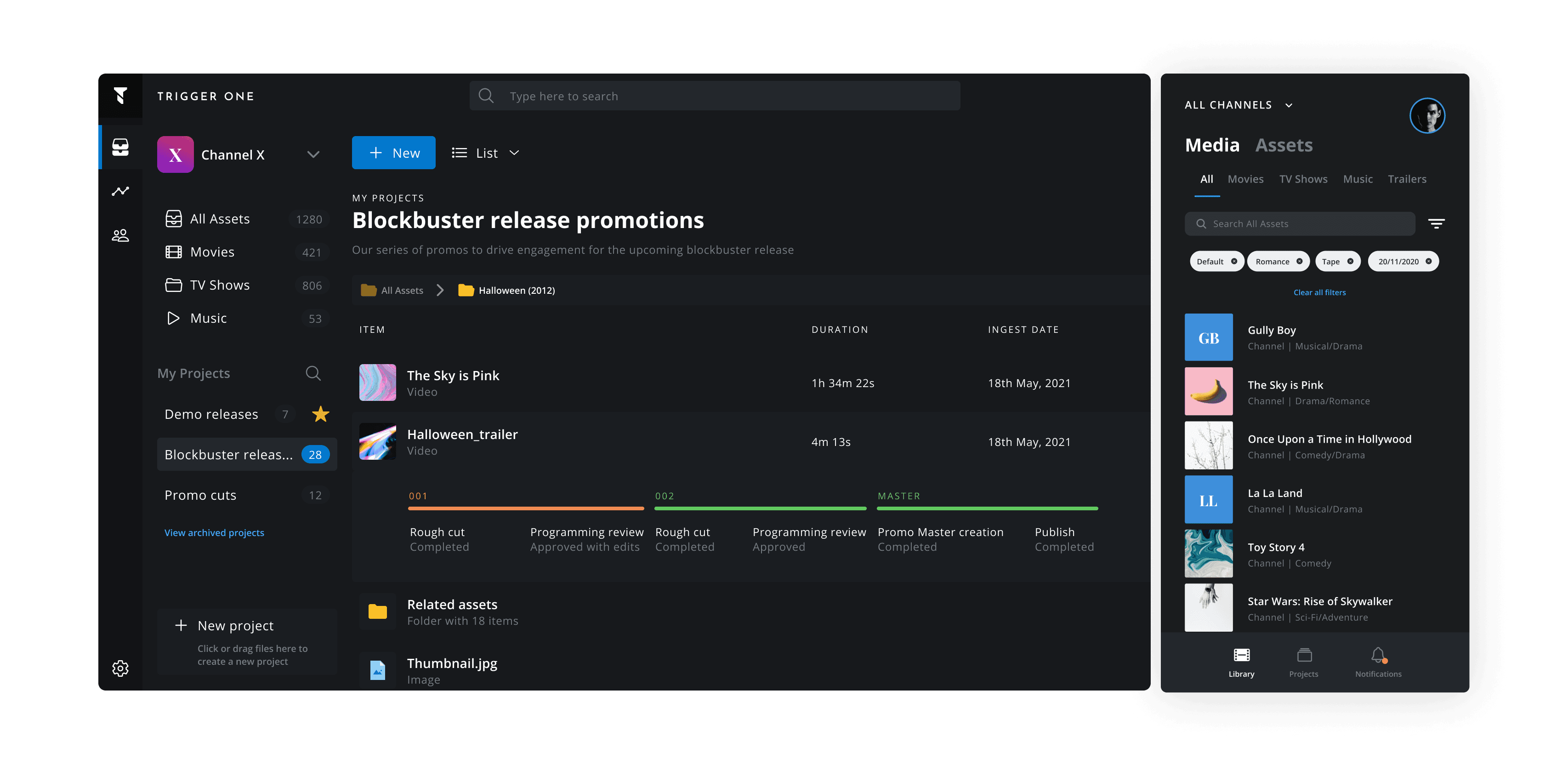Click the search magnifier icon in top bar
The height and width of the screenshot is (765, 1568).
[486, 96]
